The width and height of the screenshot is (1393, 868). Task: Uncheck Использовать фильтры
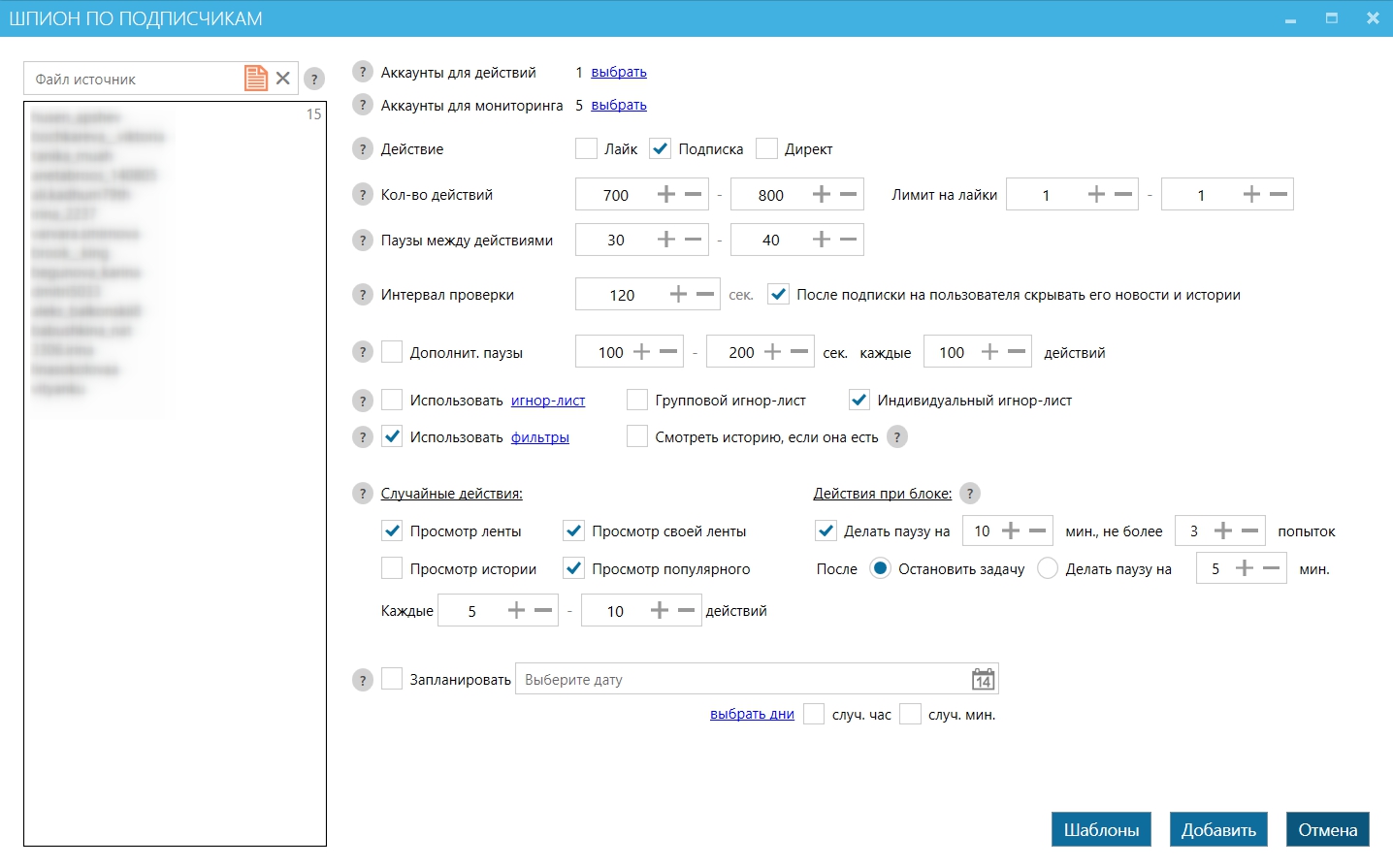tap(392, 436)
